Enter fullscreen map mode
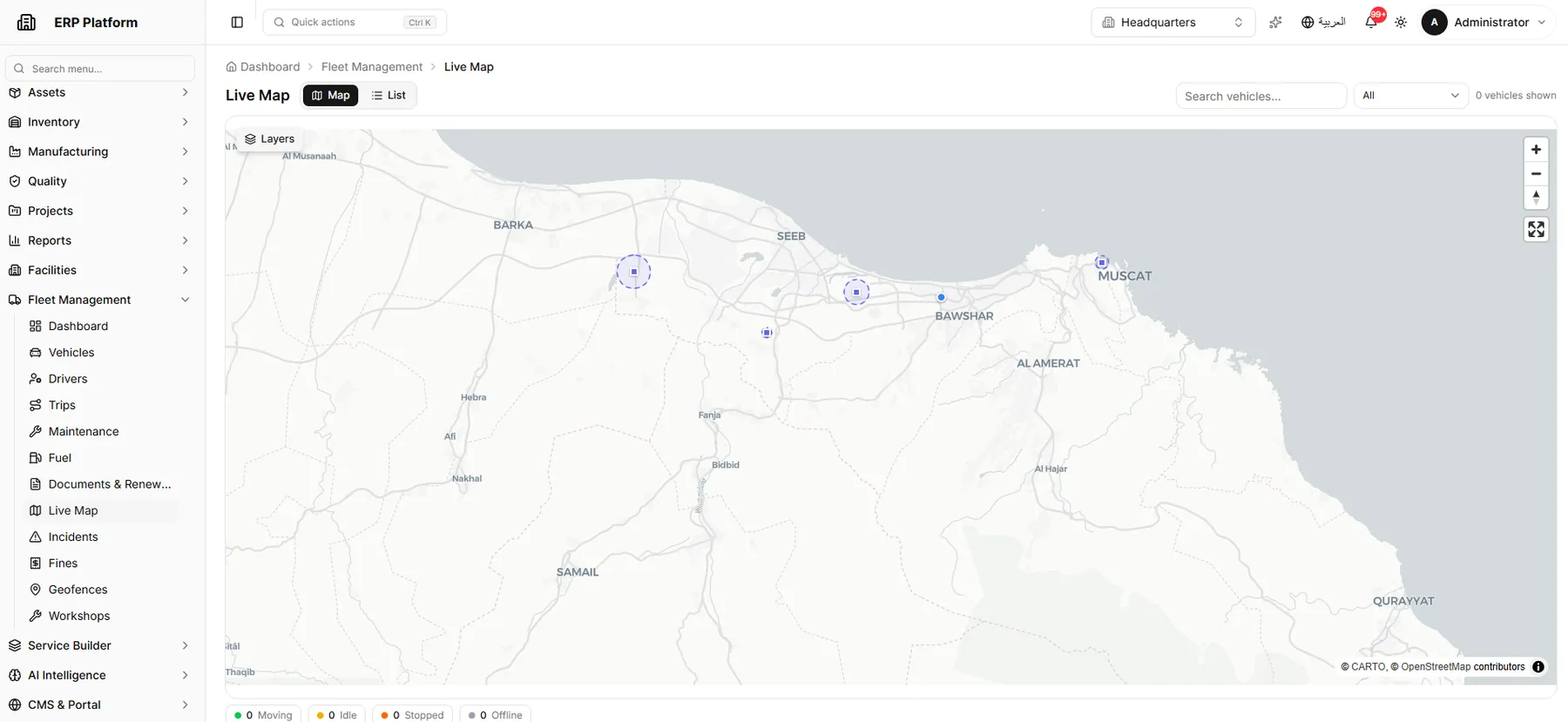1568x722 pixels. click(x=1536, y=229)
